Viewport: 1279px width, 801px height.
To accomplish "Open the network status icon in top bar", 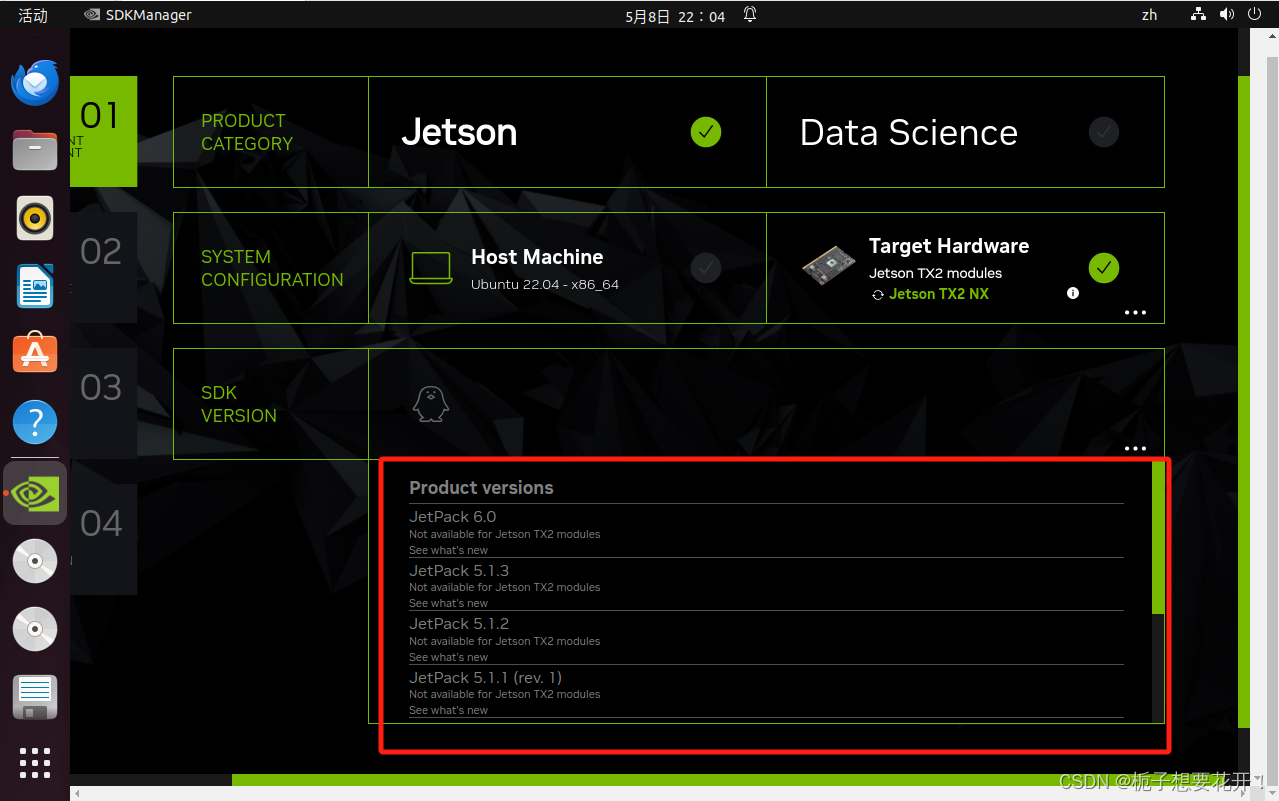I will click(x=1198, y=15).
